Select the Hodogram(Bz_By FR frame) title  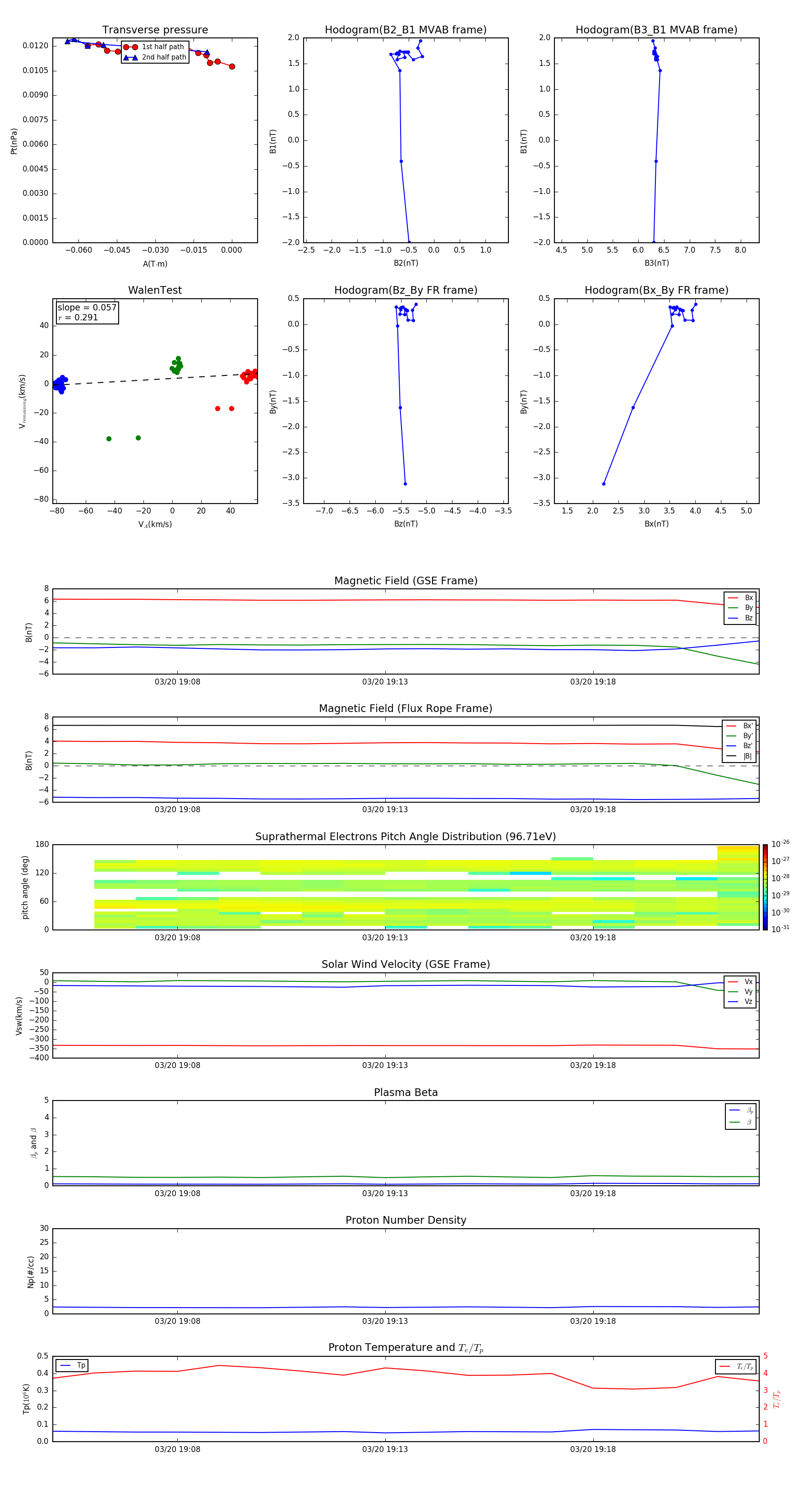tap(406, 290)
